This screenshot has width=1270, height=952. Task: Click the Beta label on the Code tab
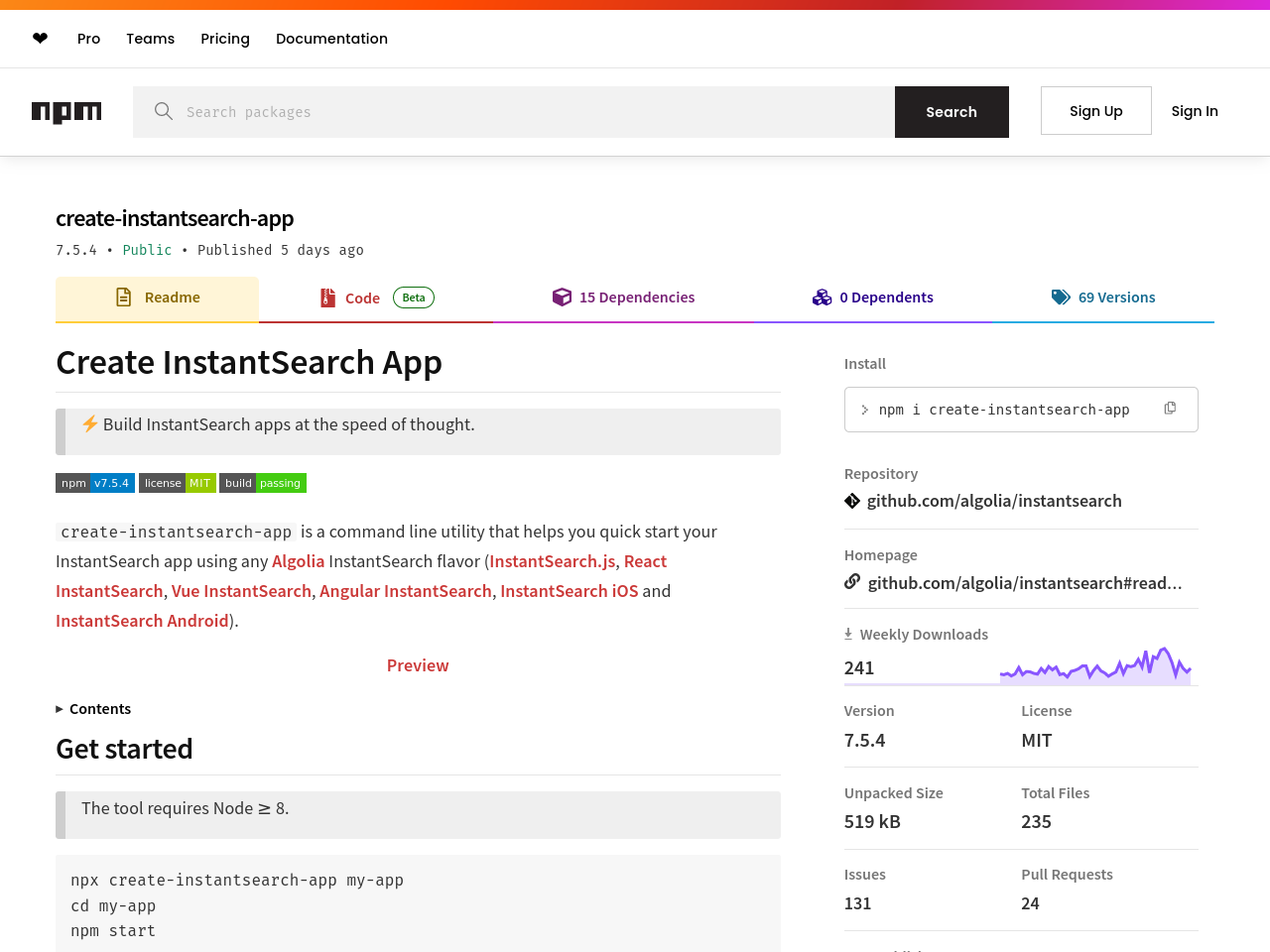click(x=414, y=297)
